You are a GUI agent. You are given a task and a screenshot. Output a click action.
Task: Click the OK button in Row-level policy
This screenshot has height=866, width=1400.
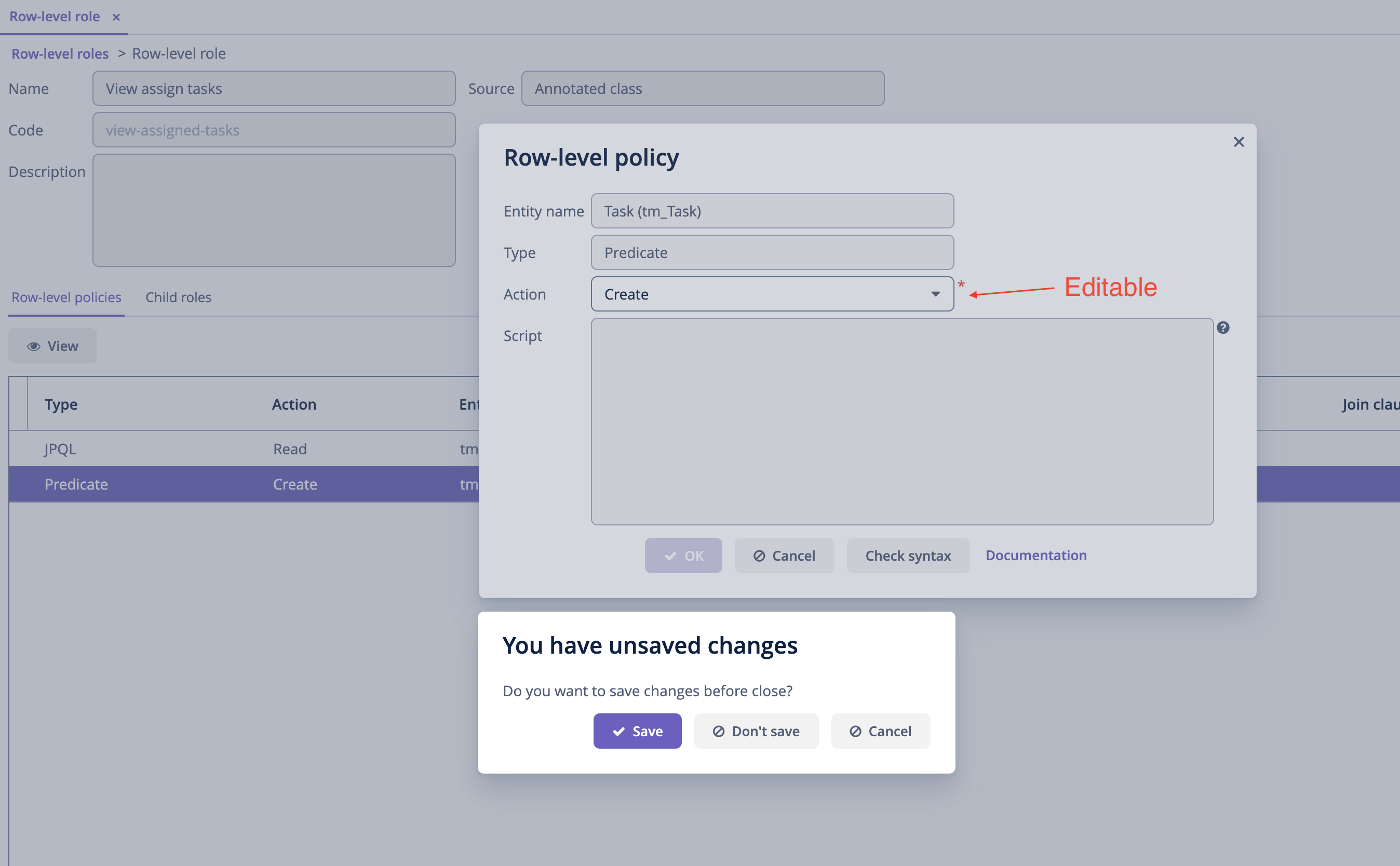tap(683, 556)
